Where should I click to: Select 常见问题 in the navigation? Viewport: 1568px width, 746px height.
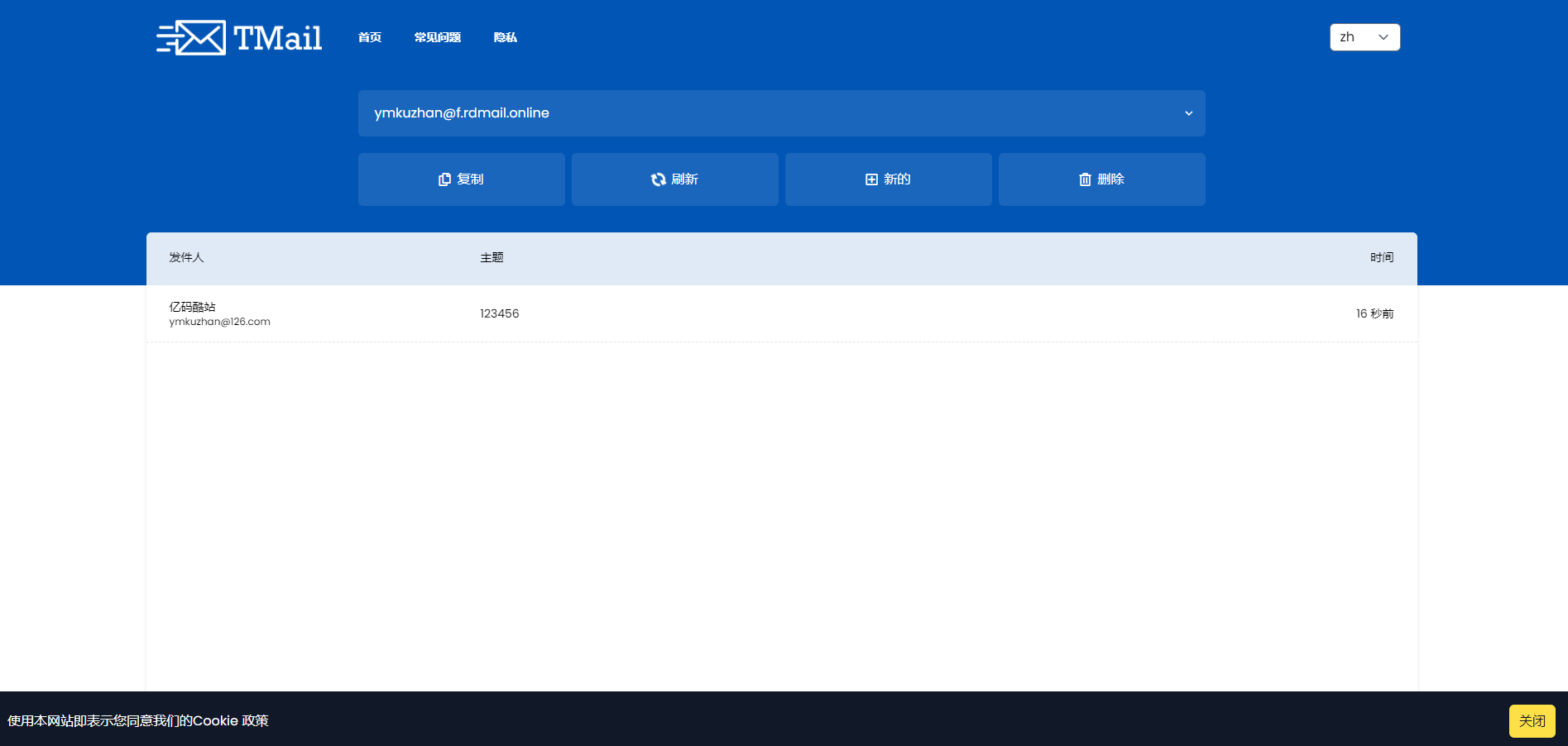click(x=438, y=37)
